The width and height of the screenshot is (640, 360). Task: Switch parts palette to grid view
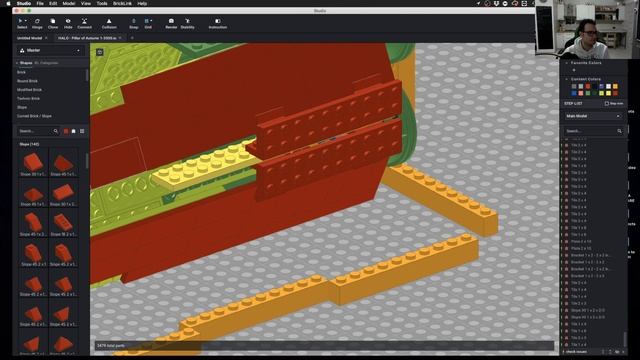pyautogui.click(x=82, y=131)
